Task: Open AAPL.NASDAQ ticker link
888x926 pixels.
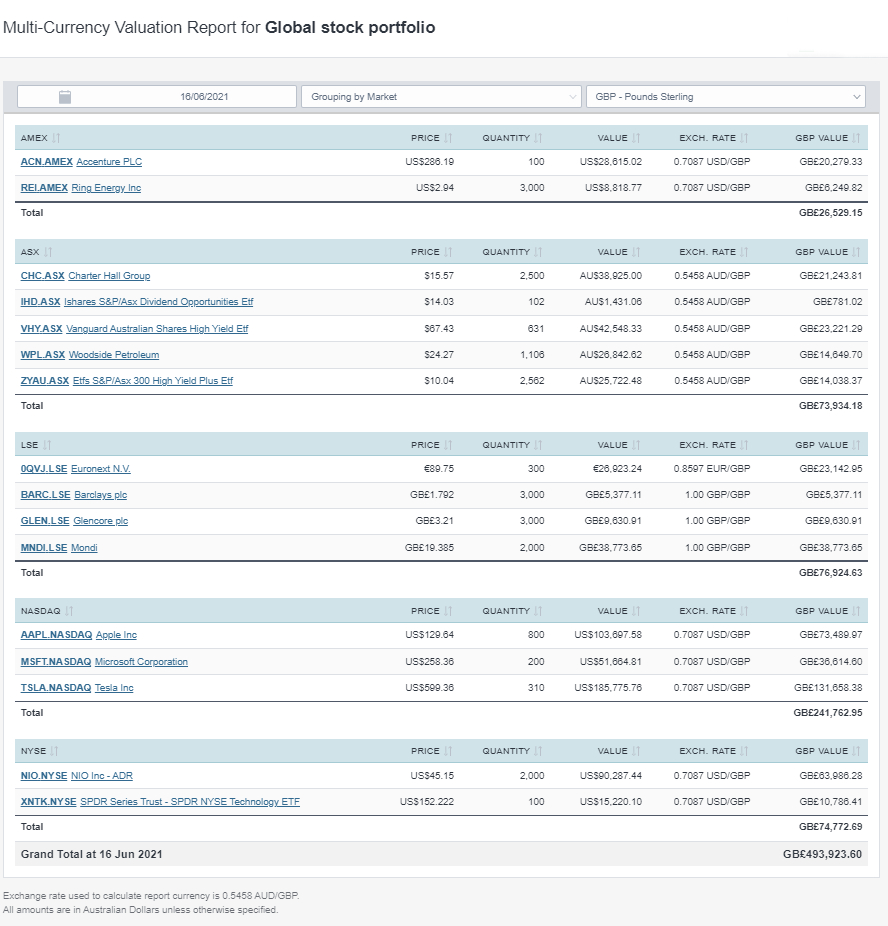Action: [56, 635]
